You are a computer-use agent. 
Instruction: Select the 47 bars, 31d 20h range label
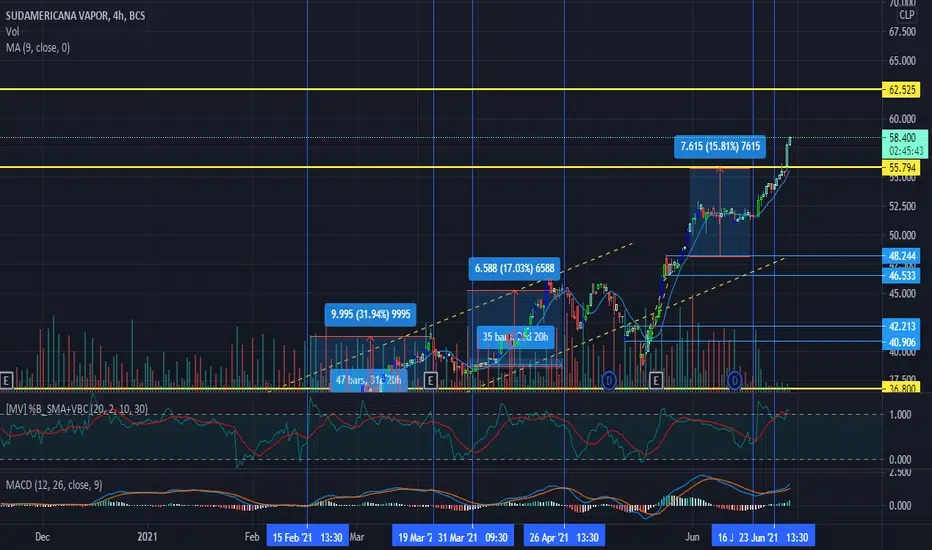[x=369, y=380]
